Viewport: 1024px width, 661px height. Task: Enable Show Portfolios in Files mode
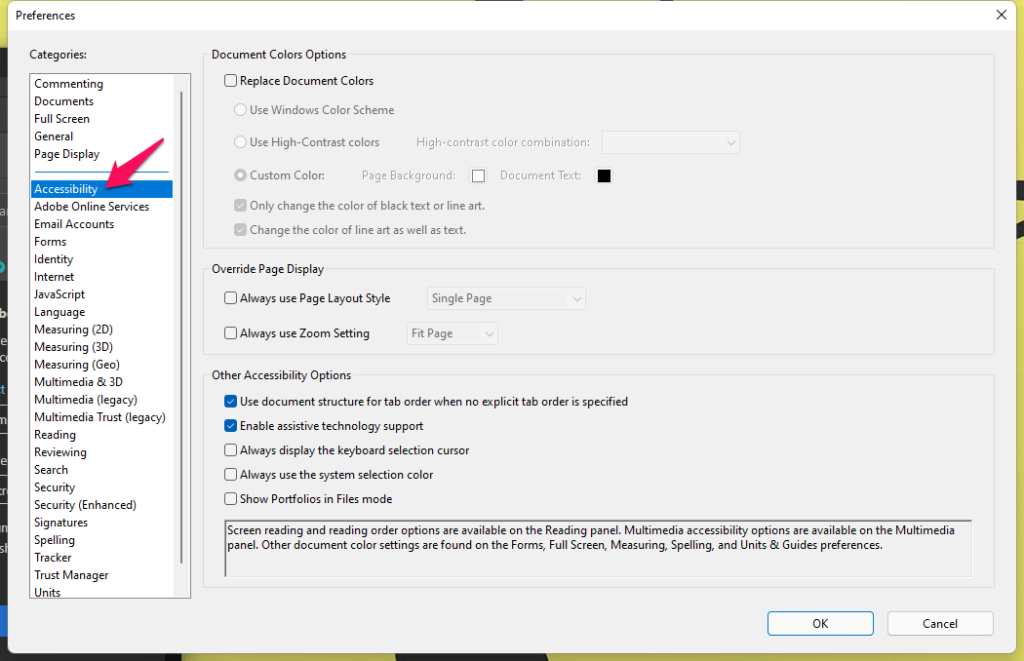pos(230,498)
